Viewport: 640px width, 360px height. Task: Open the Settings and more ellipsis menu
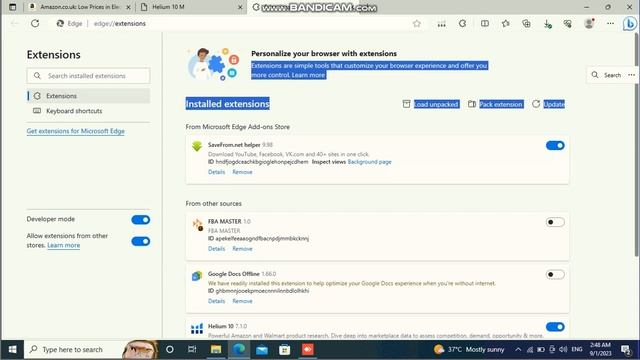coord(610,24)
